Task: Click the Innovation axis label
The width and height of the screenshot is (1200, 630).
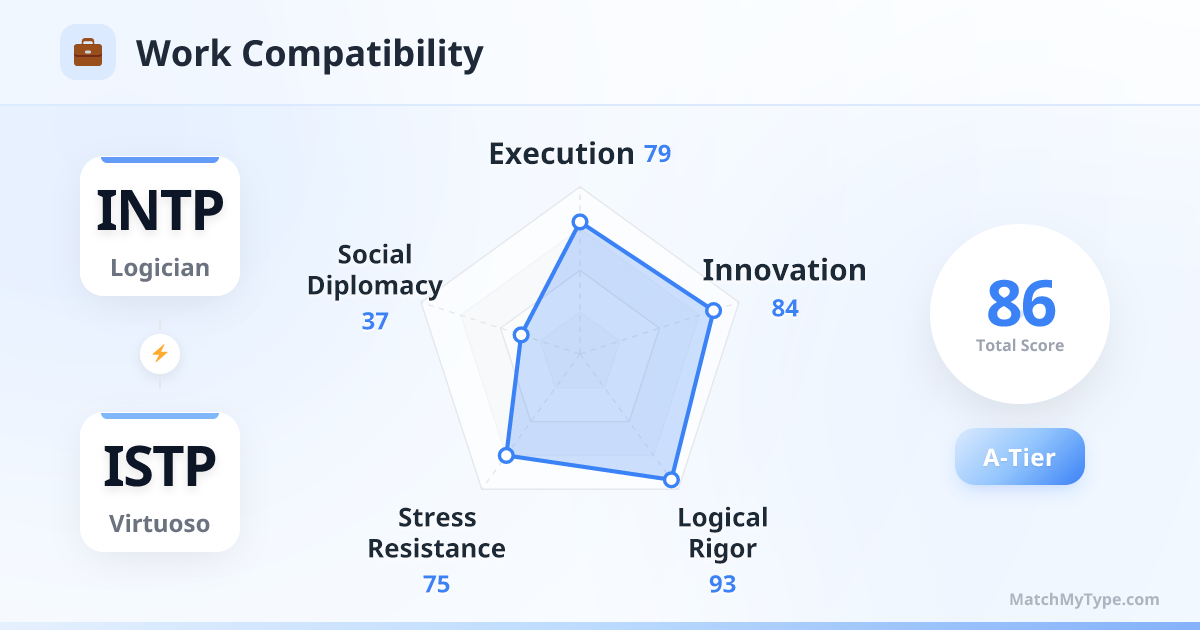Action: click(x=784, y=270)
